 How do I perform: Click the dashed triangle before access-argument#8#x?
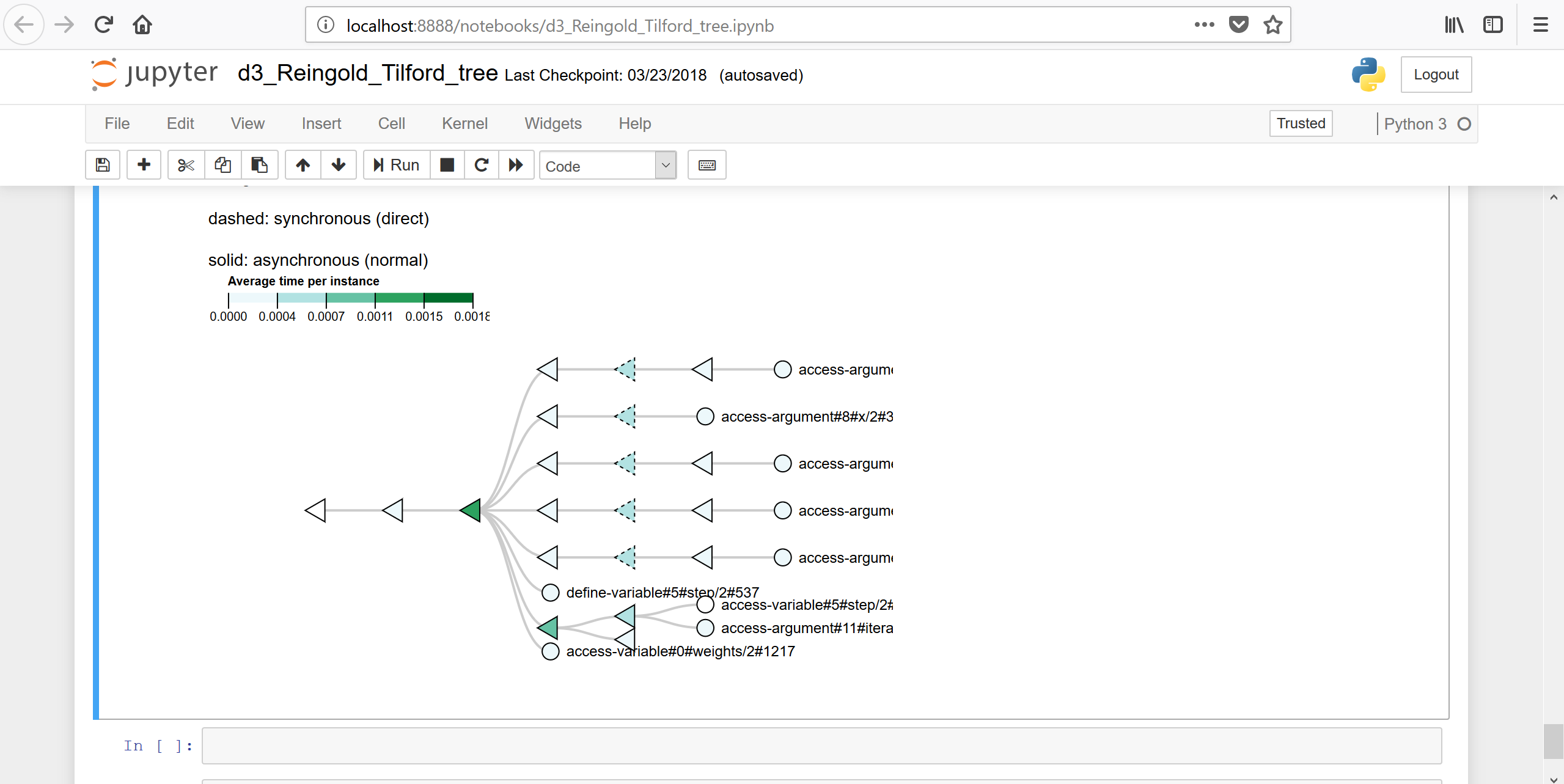tap(626, 417)
